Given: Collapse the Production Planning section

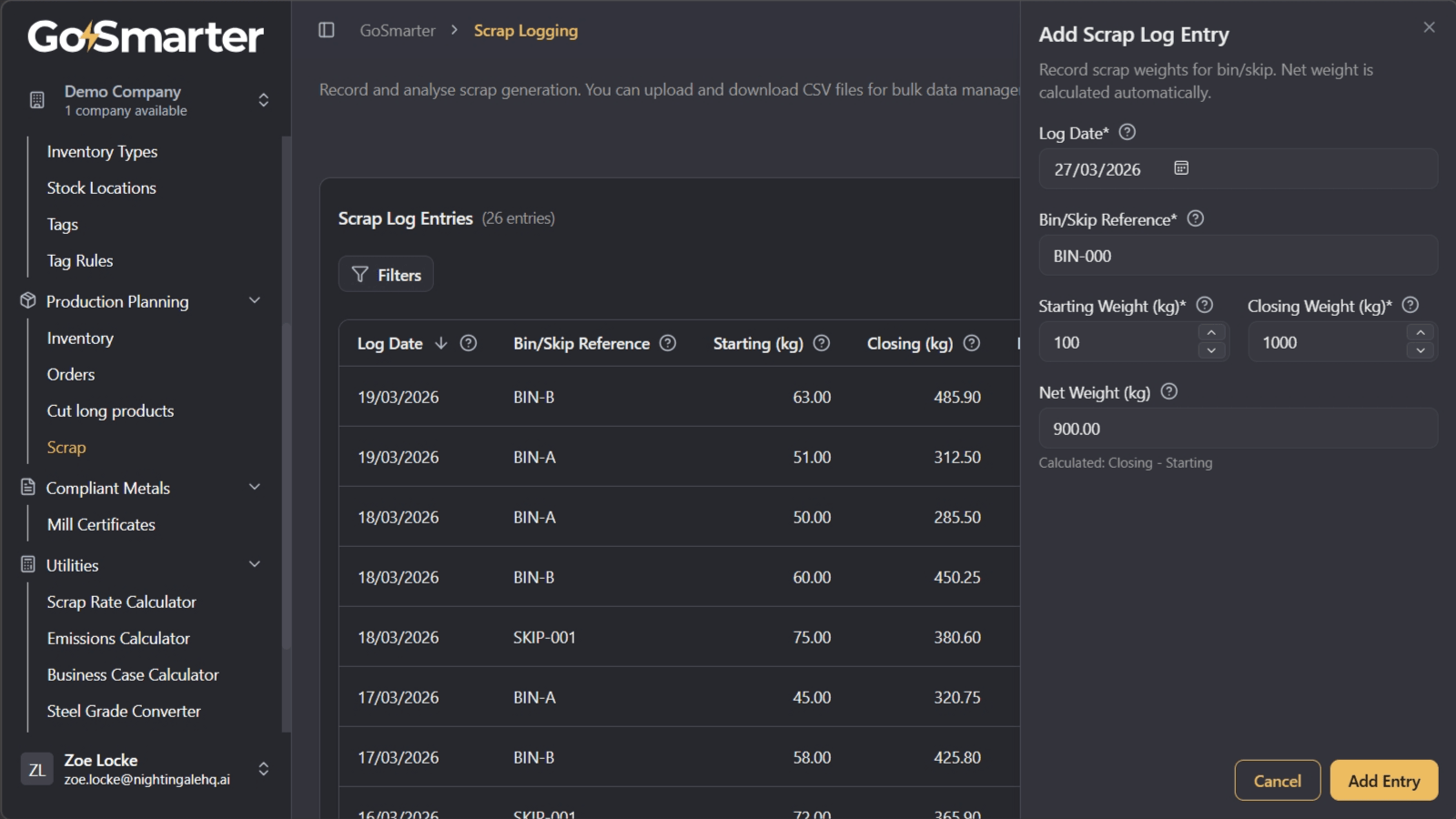Looking at the screenshot, I should click(x=255, y=301).
